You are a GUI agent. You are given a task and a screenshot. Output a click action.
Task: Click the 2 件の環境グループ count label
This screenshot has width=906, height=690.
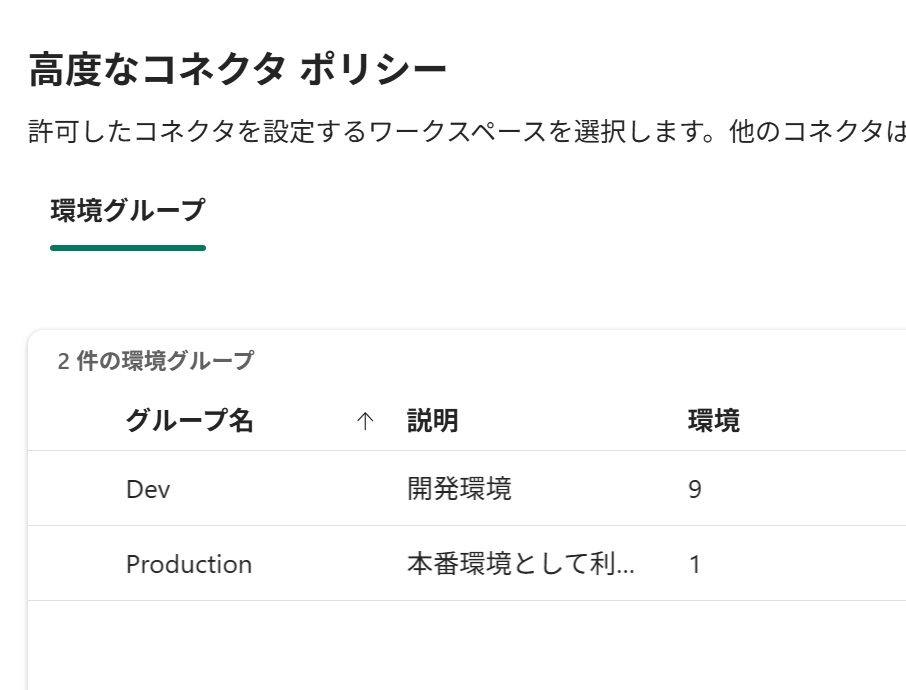click(155, 361)
